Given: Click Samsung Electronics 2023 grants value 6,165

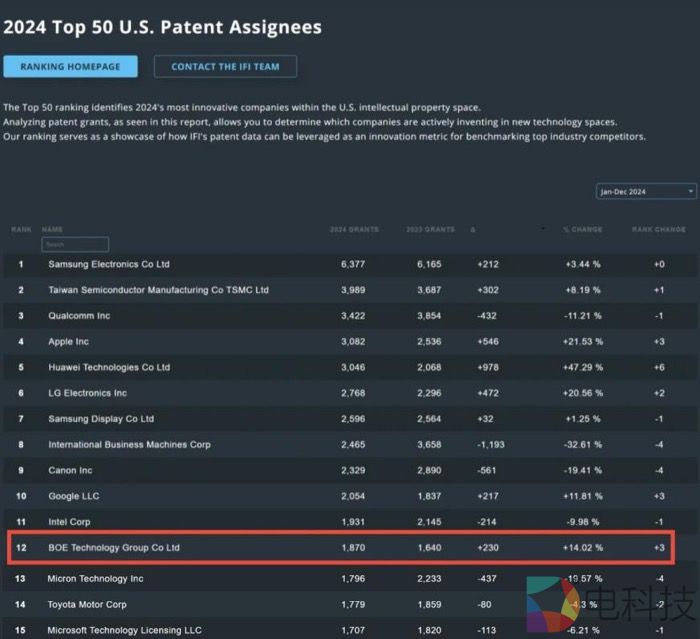Looking at the screenshot, I should coord(429,264).
